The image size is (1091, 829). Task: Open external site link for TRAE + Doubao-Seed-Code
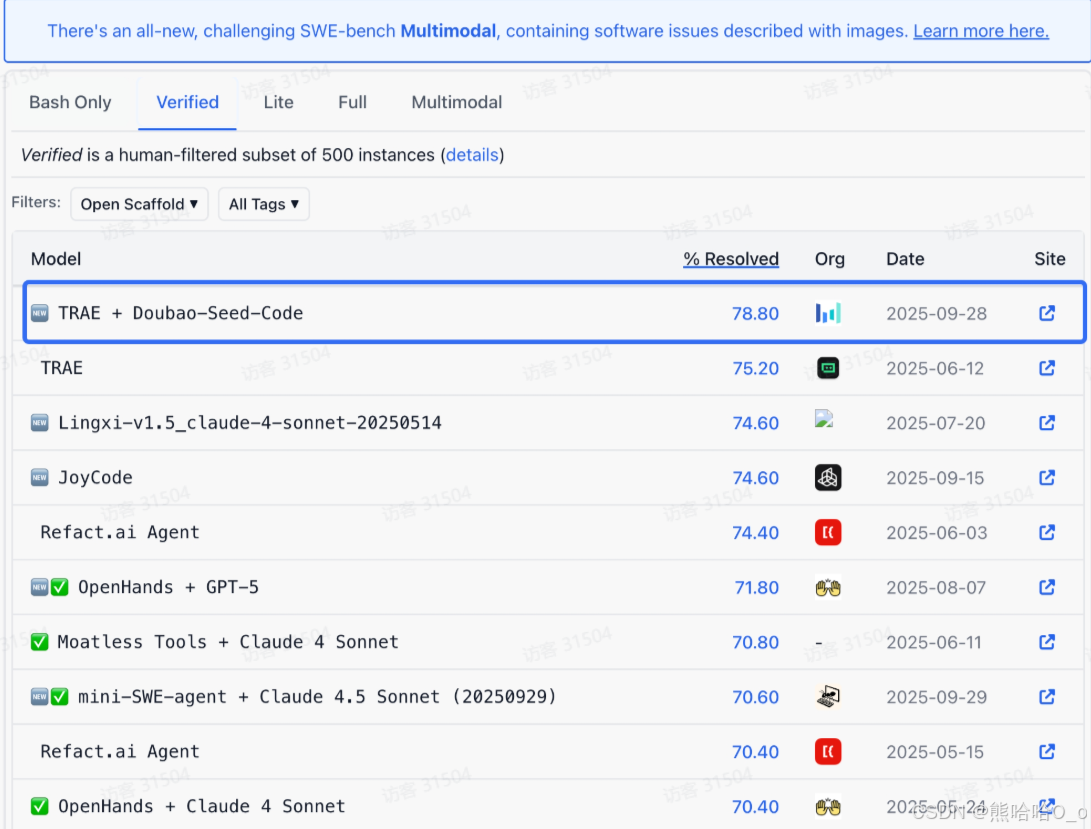click(x=1046, y=313)
